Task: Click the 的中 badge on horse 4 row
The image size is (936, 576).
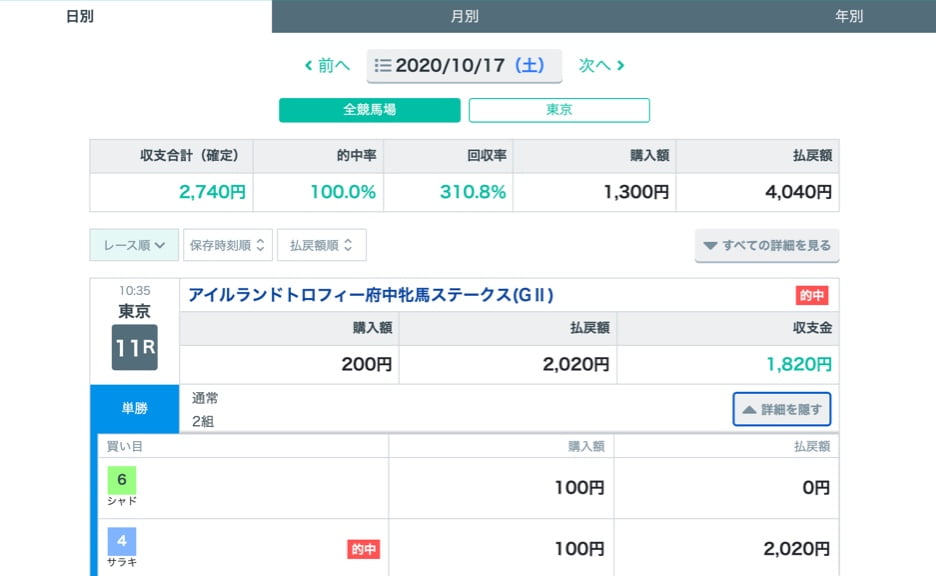Action: pyautogui.click(x=363, y=549)
